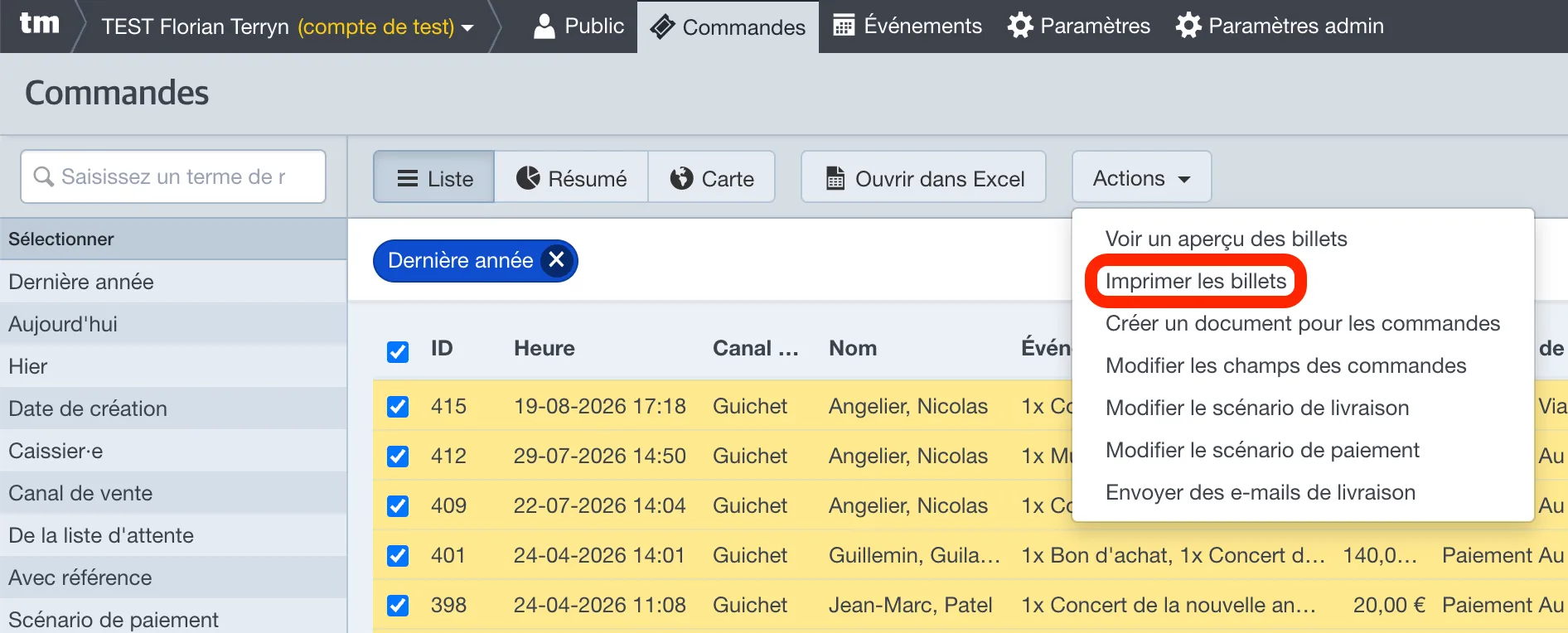
Task: Switch to Carte map view
Action: coord(712,176)
